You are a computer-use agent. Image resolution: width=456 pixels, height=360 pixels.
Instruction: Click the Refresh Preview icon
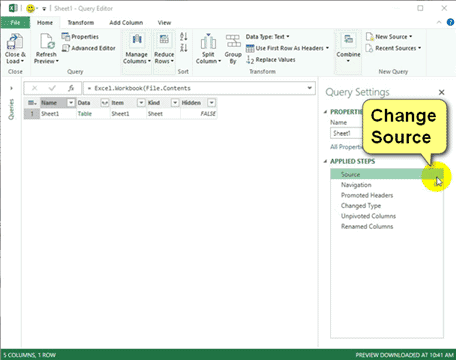click(x=47, y=41)
